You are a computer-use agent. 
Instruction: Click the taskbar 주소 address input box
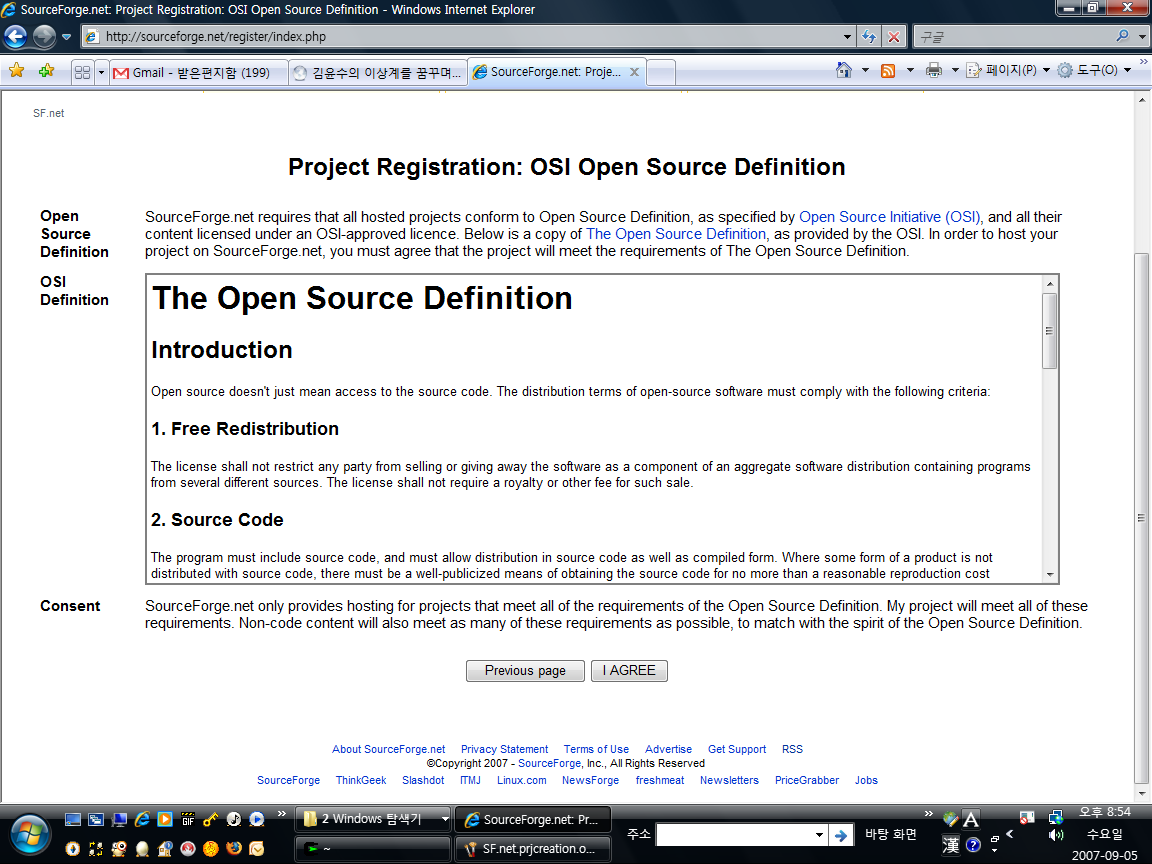tap(740, 835)
